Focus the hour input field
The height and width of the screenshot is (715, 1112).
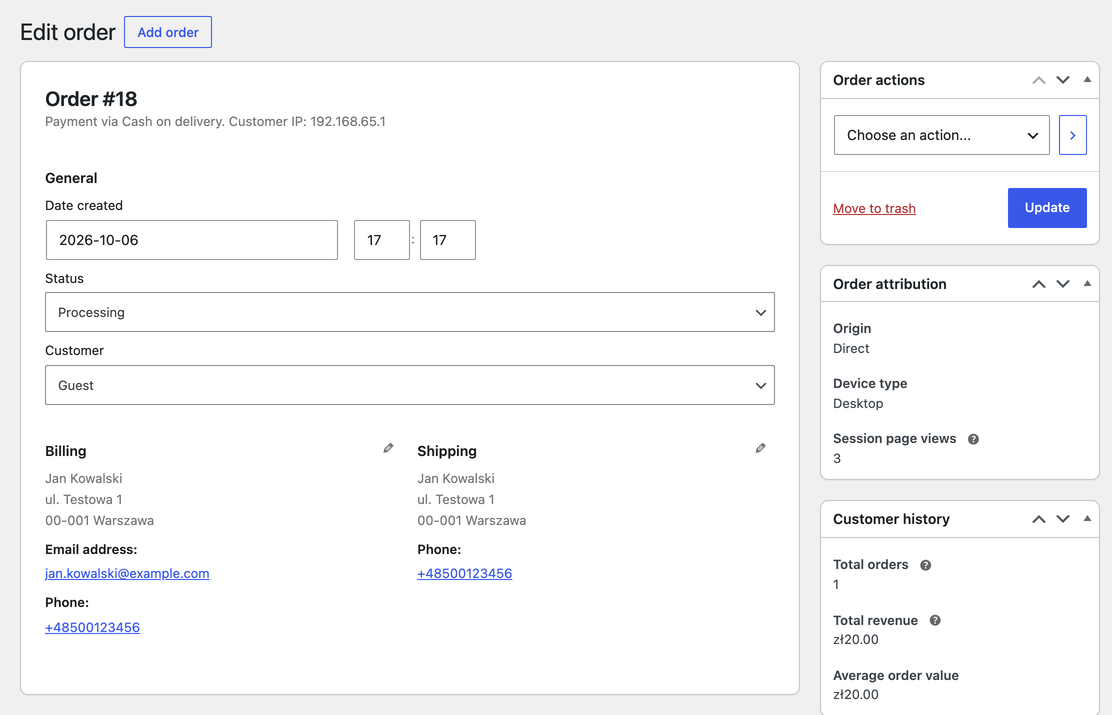(382, 240)
